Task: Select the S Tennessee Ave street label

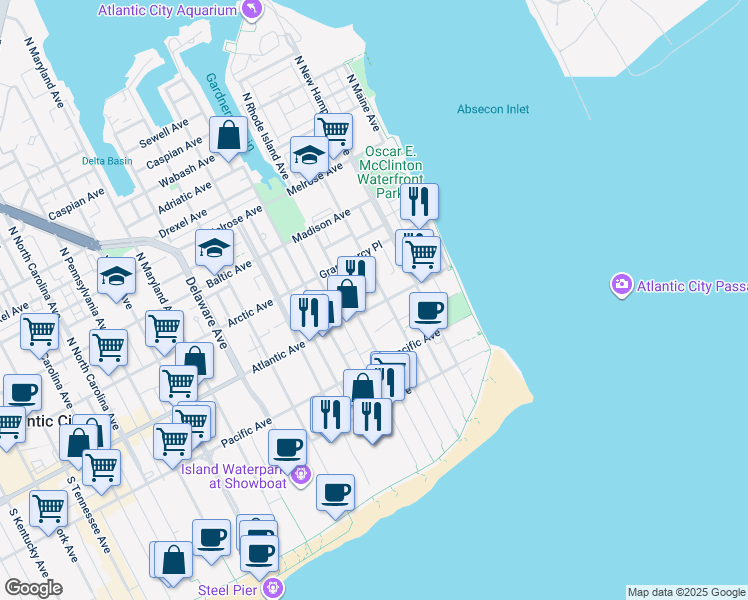Action: pyautogui.click(x=89, y=515)
